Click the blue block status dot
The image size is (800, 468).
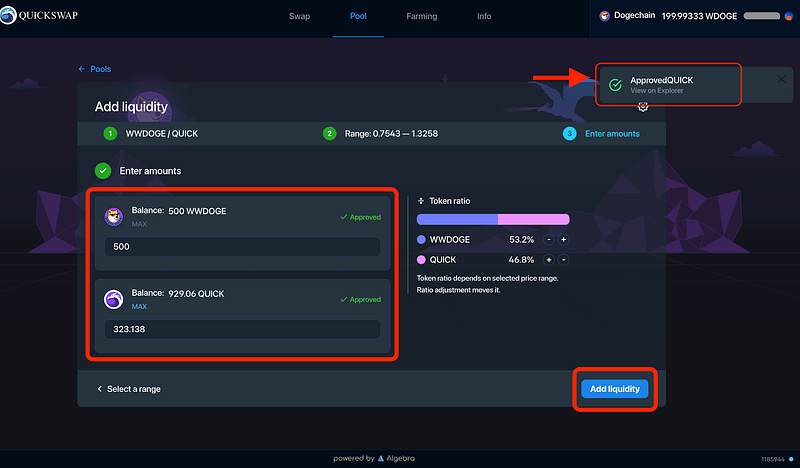pos(791,459)
